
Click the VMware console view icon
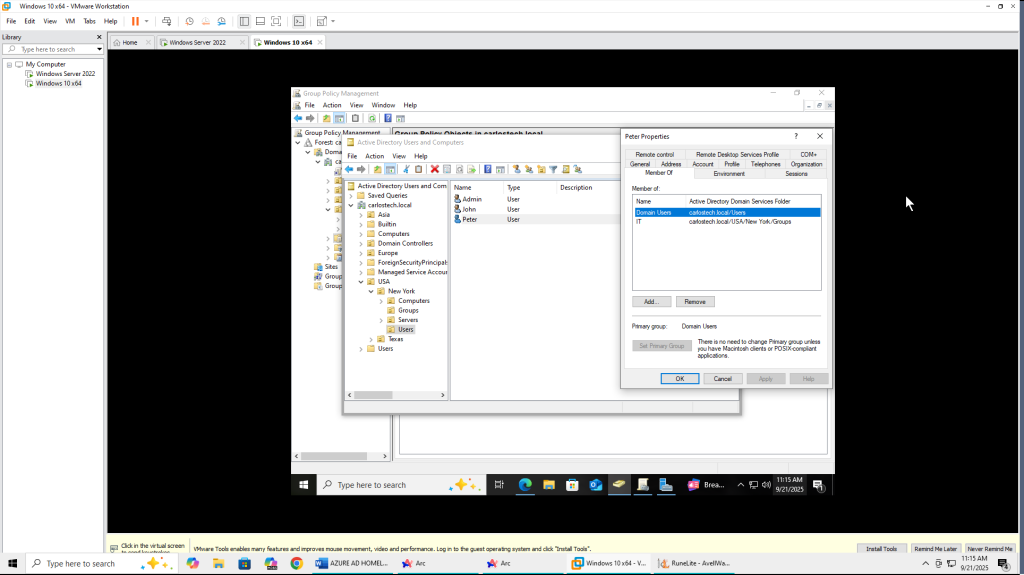[298, 21]
